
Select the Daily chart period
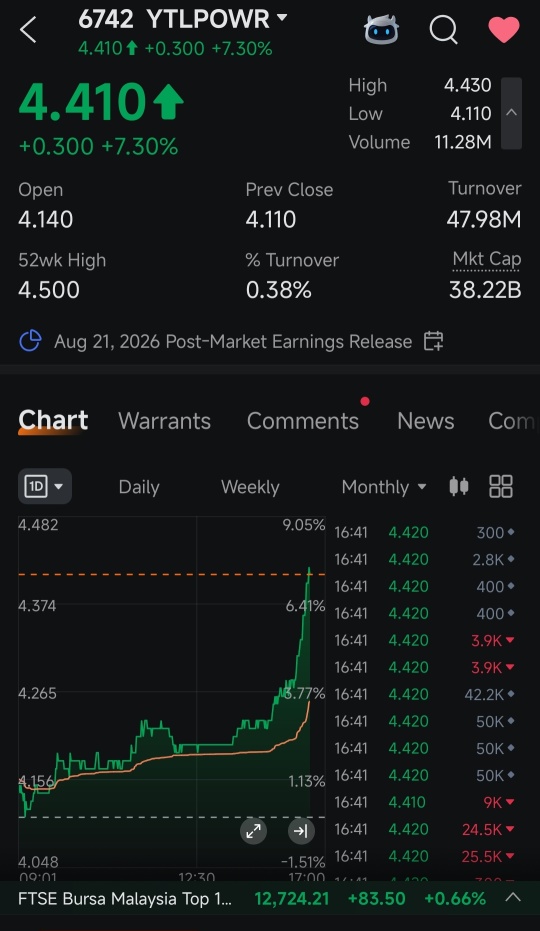[139, 487]
